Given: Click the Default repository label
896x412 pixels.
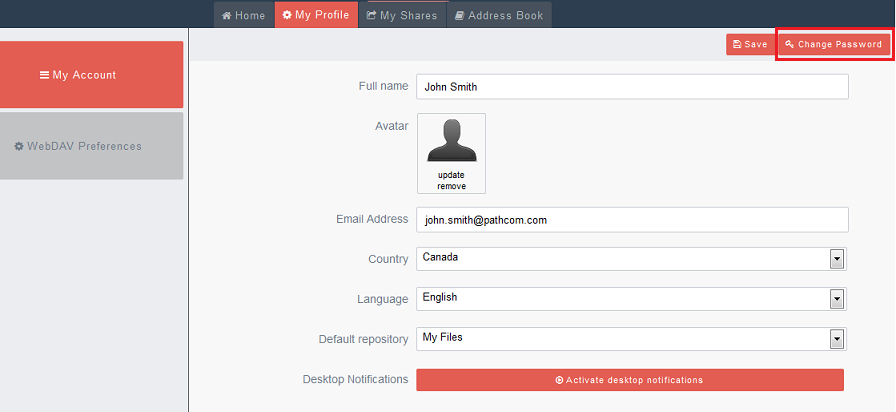Looking at the screenshot, I should click(x=363, y=339).
